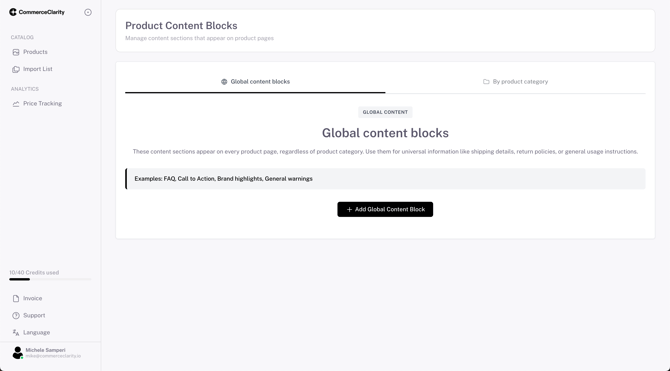Image resolution: width=670 pixels, height=371 pixels.
Task: Click the folder icon on the By product category tab
Action: [486, 82]
